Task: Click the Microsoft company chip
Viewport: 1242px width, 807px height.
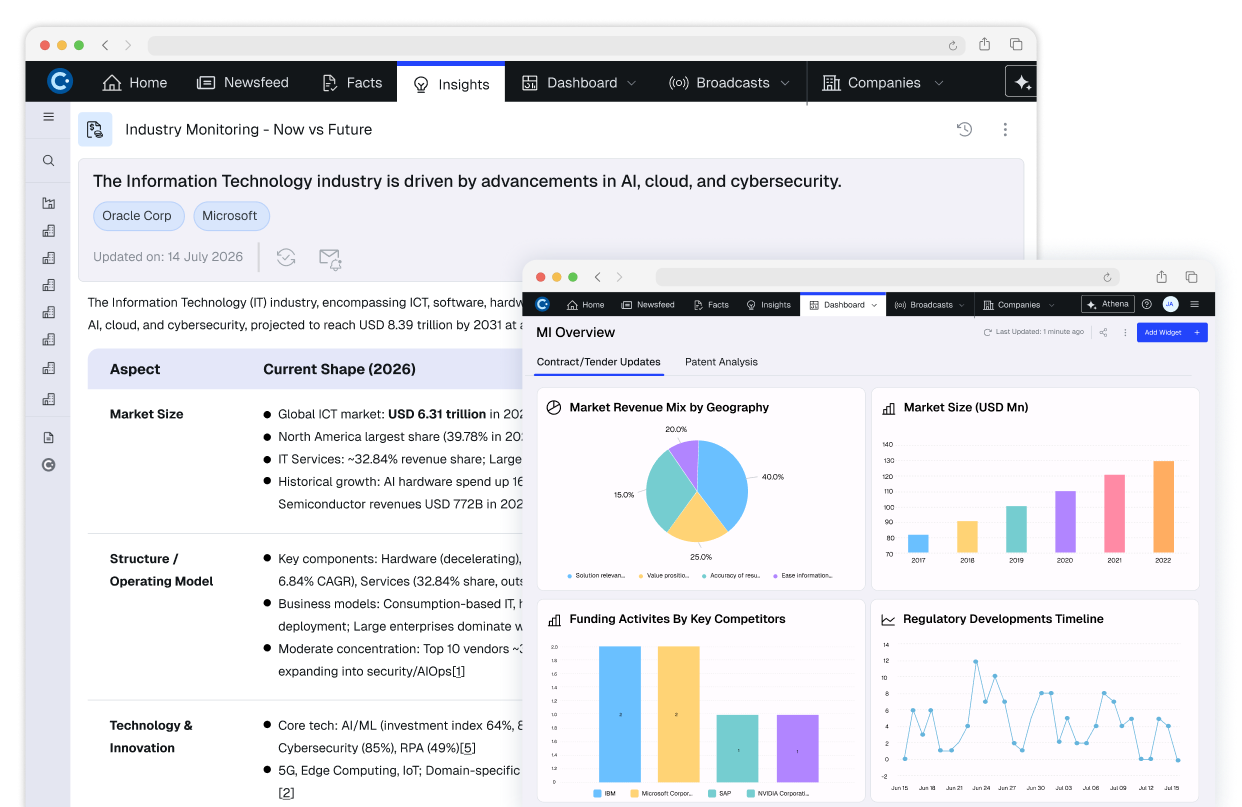Action: pos(230,216)
